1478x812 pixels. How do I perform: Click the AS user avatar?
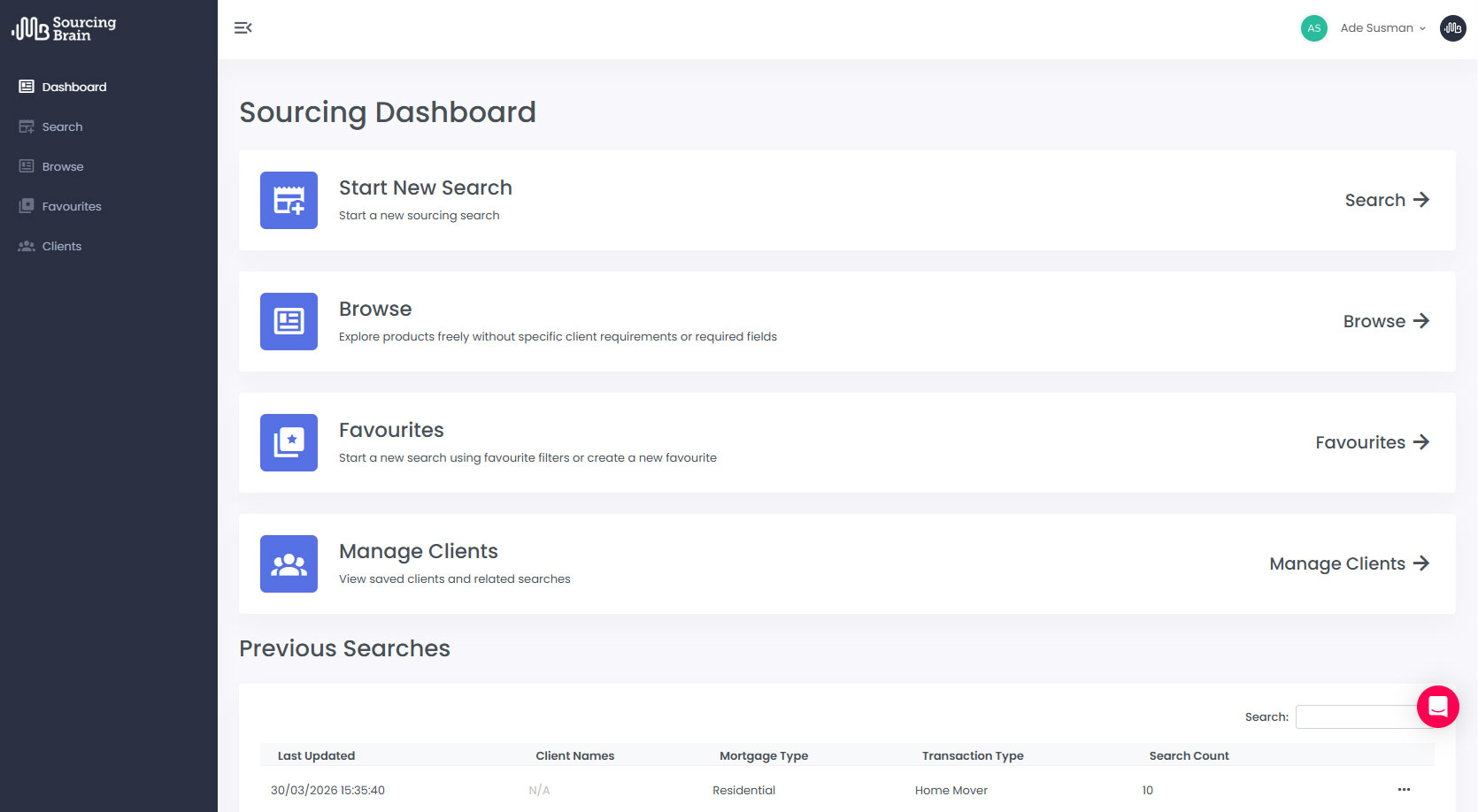(1314, 28)
